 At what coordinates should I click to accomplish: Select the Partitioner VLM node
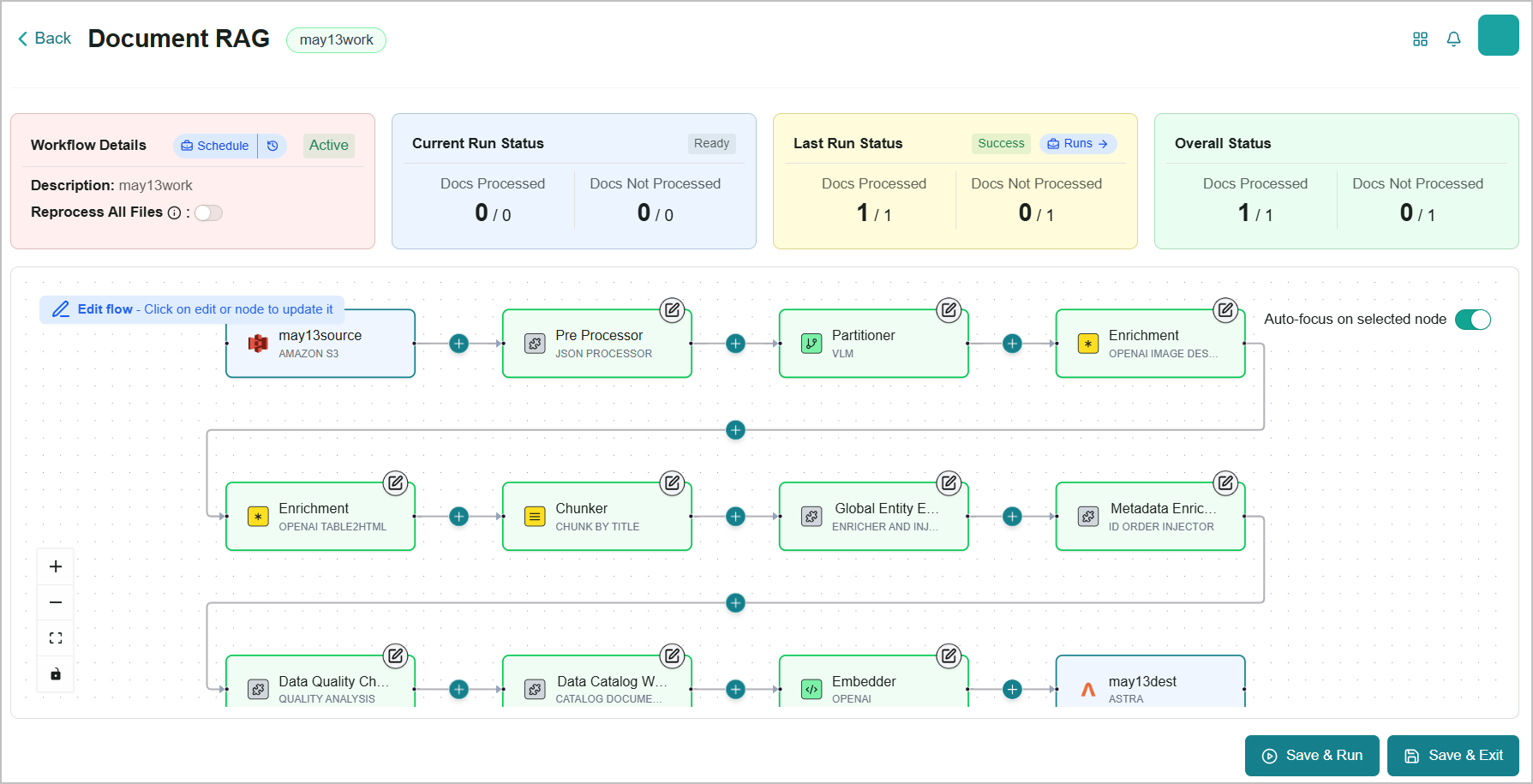pyautogui.click(x=874, y=344)
